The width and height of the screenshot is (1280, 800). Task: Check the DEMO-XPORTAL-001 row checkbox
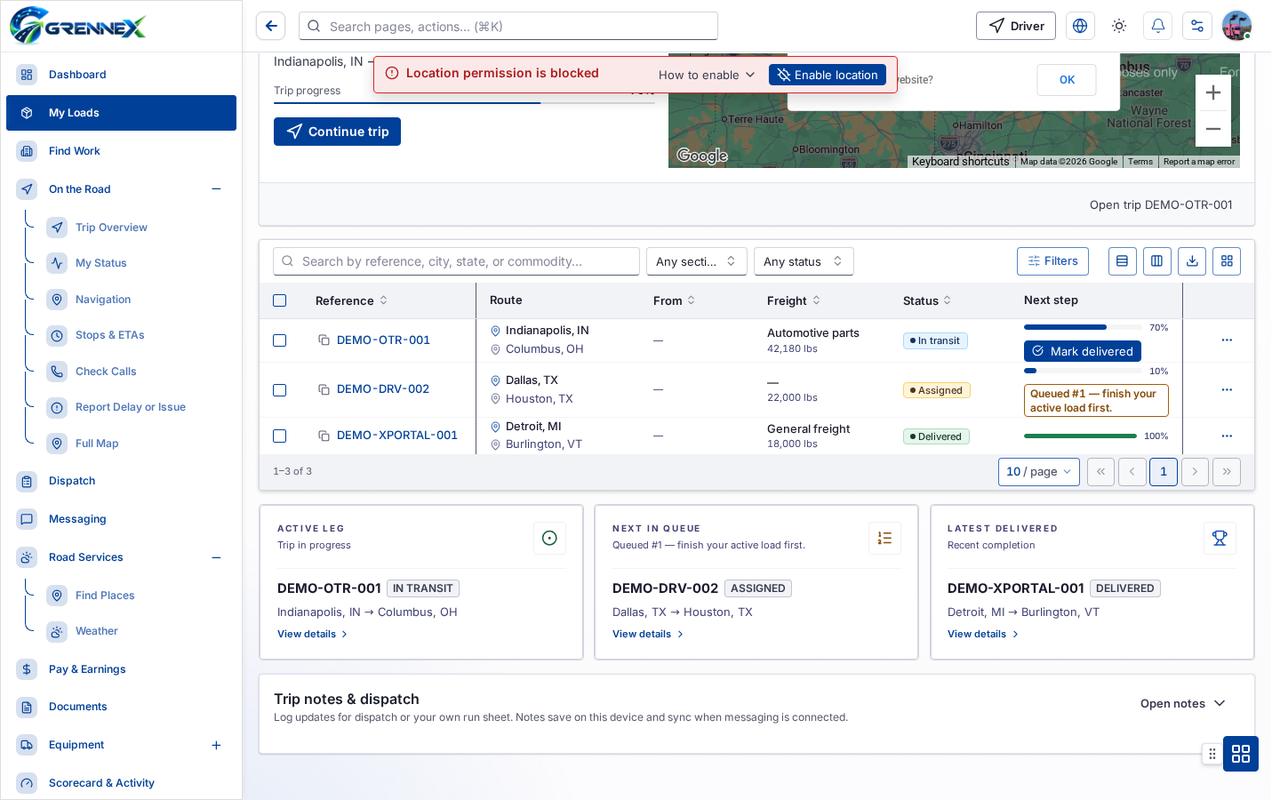tap(280, 436)
